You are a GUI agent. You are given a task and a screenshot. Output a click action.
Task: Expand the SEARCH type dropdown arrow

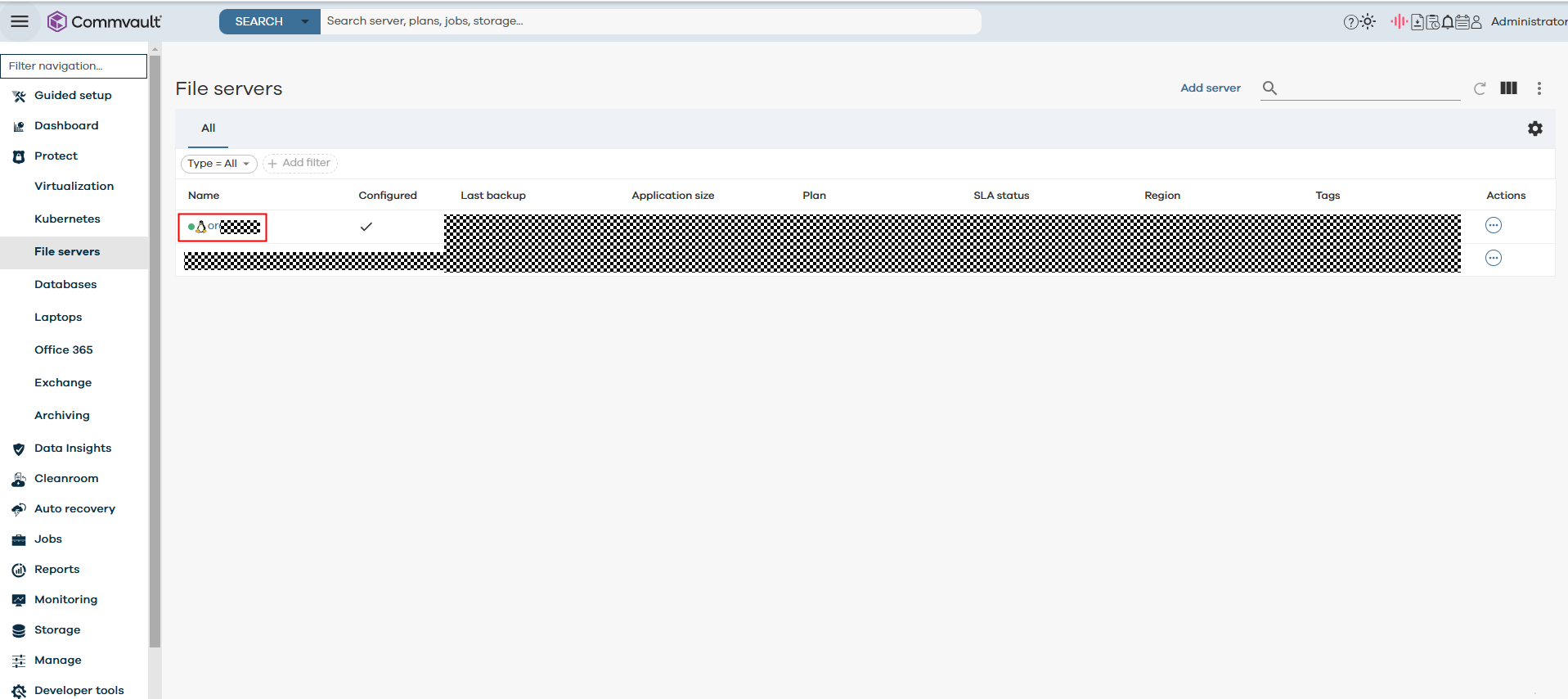point(305,21)
